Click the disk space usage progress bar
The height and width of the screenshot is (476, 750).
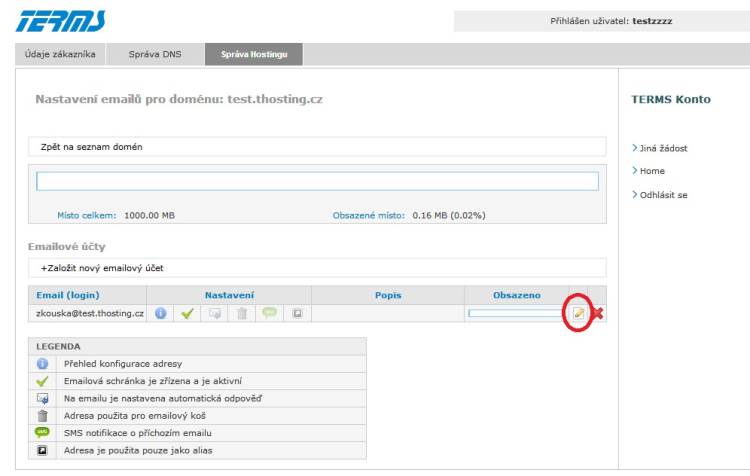[317, 181]
